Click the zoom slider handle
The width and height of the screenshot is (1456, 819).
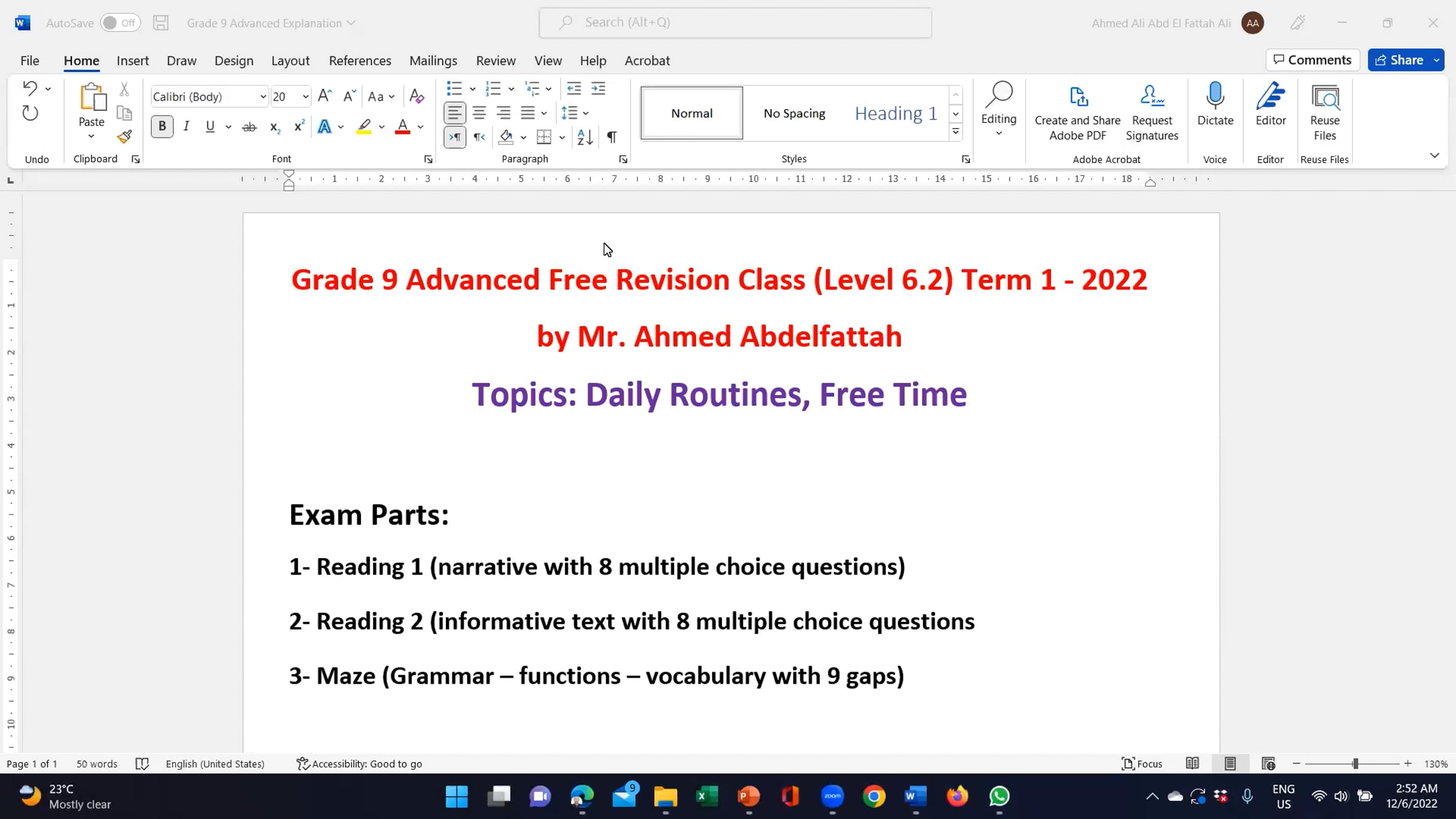[1355, 764]
